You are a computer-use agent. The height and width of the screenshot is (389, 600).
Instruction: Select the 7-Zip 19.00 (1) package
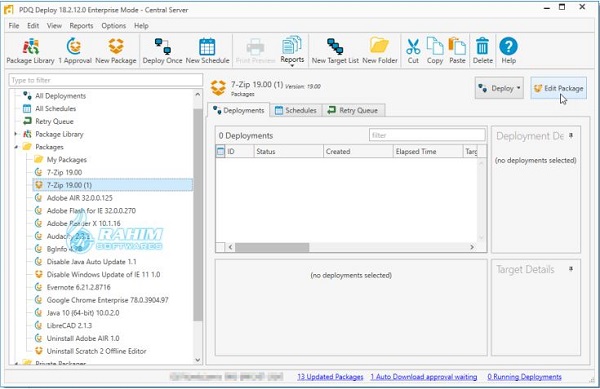click(x=69, y=185)
